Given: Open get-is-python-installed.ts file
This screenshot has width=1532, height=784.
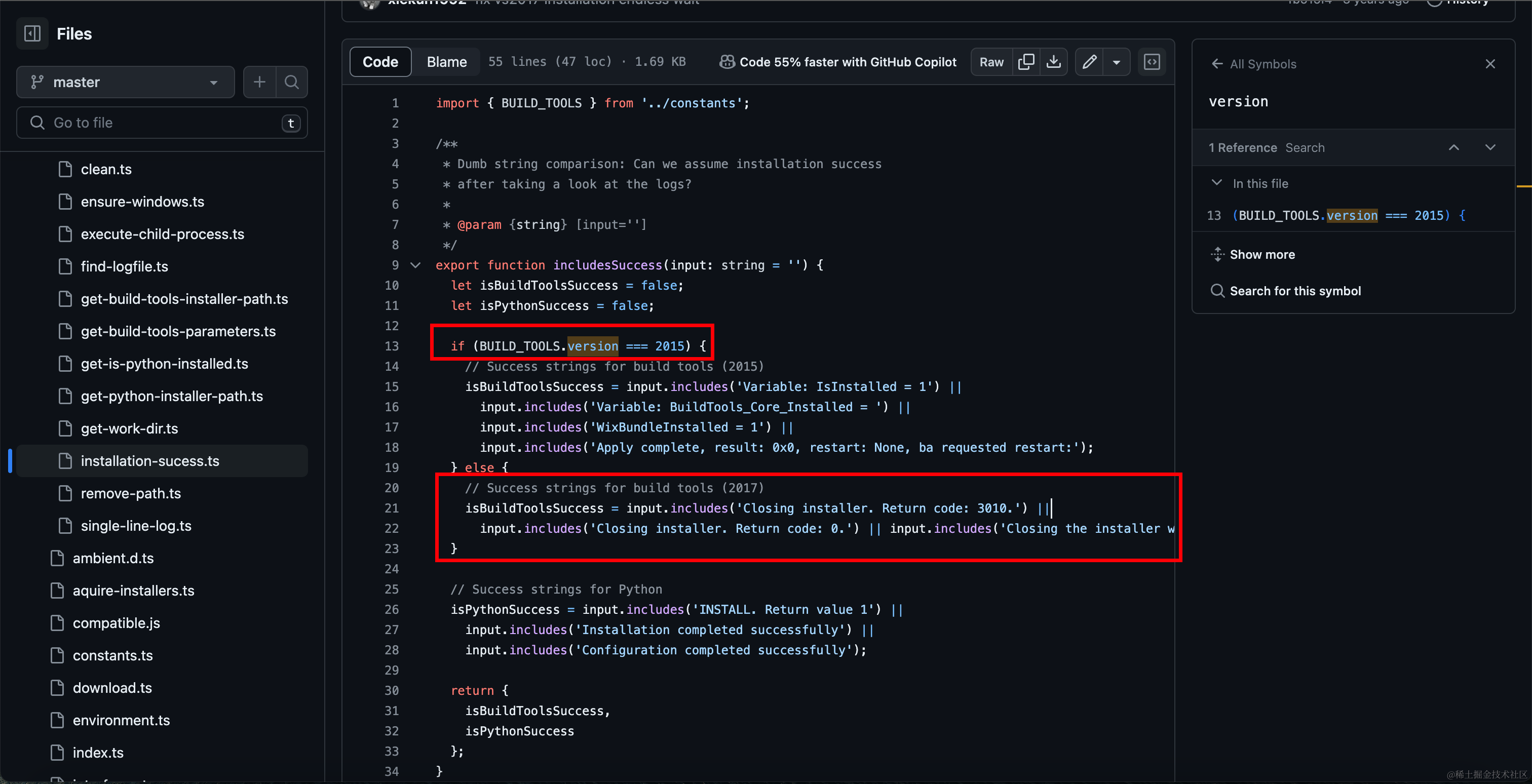Looking at the screenshot, I should click(165, 364).
